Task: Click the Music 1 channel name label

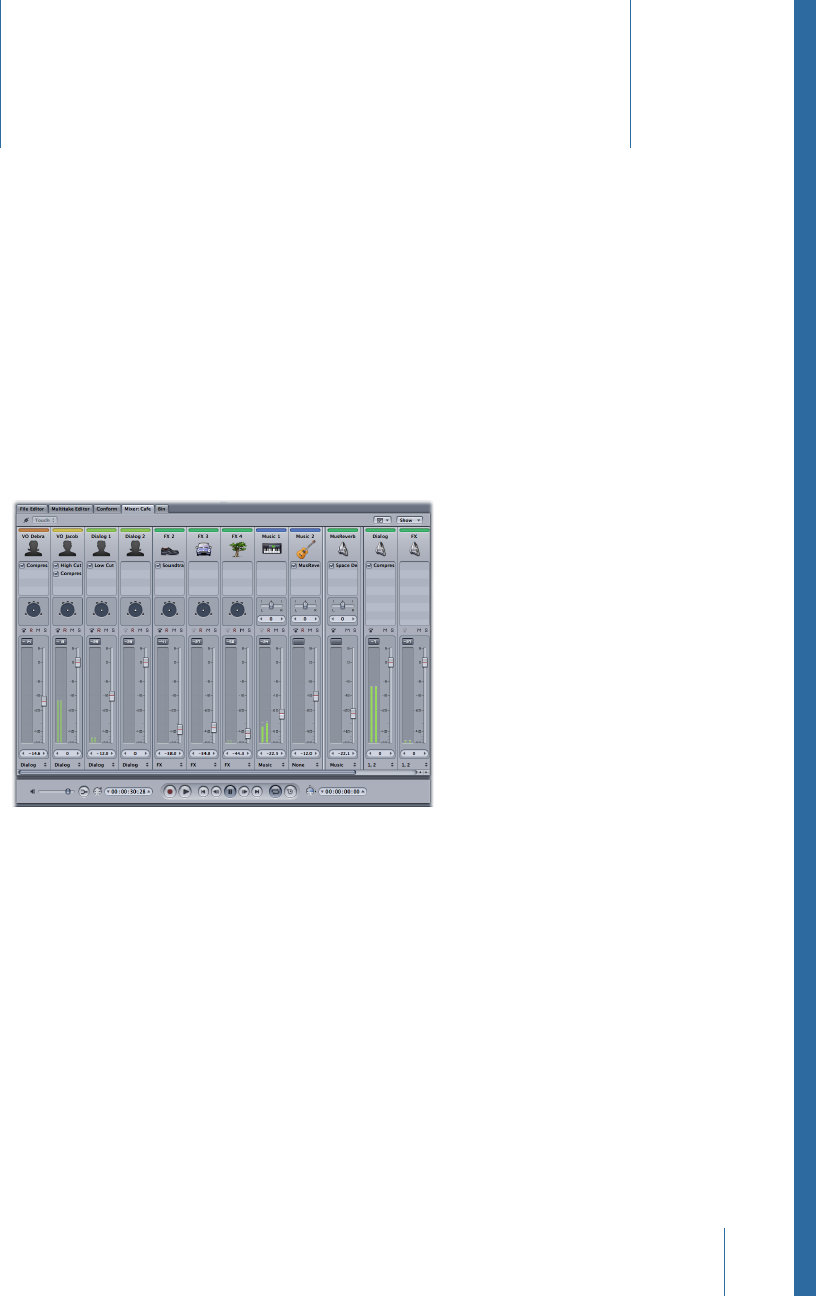Action: coord(272,536)
